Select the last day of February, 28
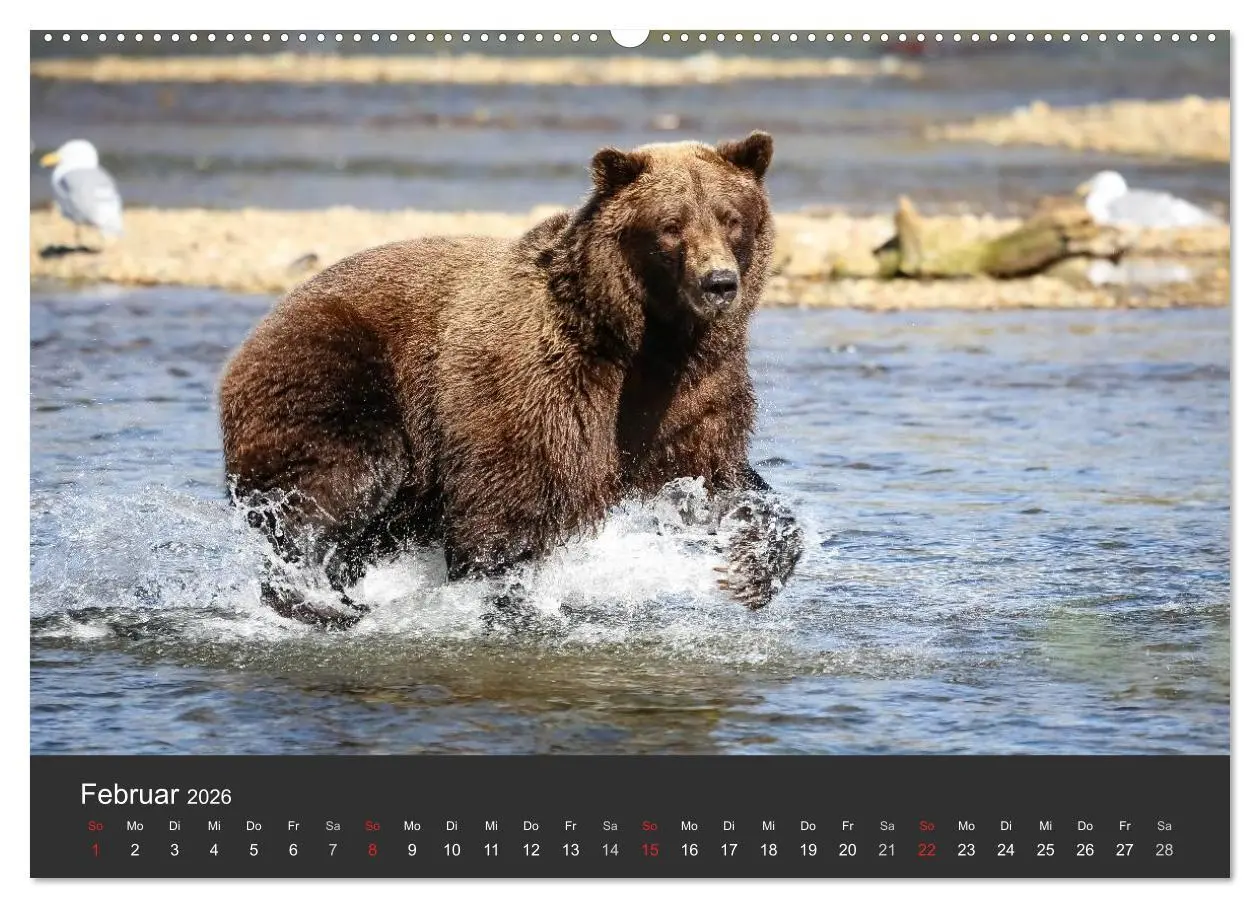The height and width of the screenshot is (908, 1260). click(x=1164, y=849)
